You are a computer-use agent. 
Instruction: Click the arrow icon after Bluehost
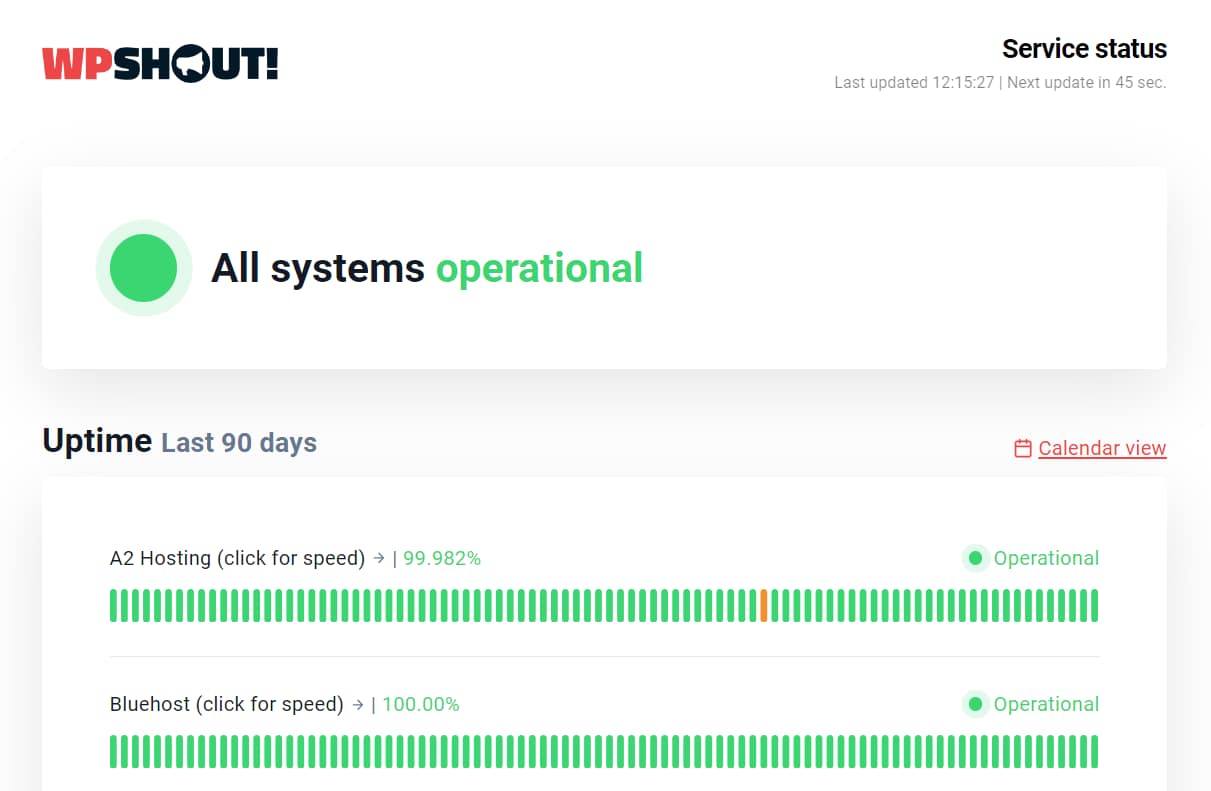coord(358,704)
